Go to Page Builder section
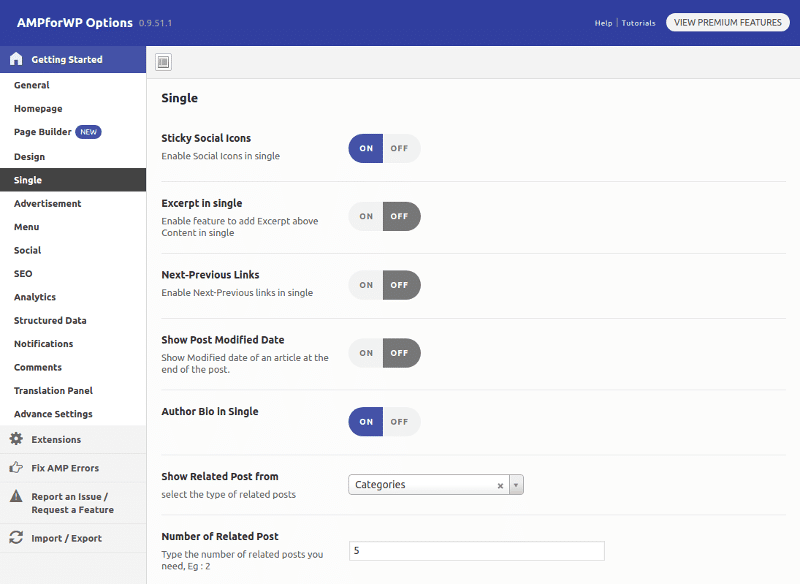The height and width of the screenshot is (584, 800). [x=73, y=132]
